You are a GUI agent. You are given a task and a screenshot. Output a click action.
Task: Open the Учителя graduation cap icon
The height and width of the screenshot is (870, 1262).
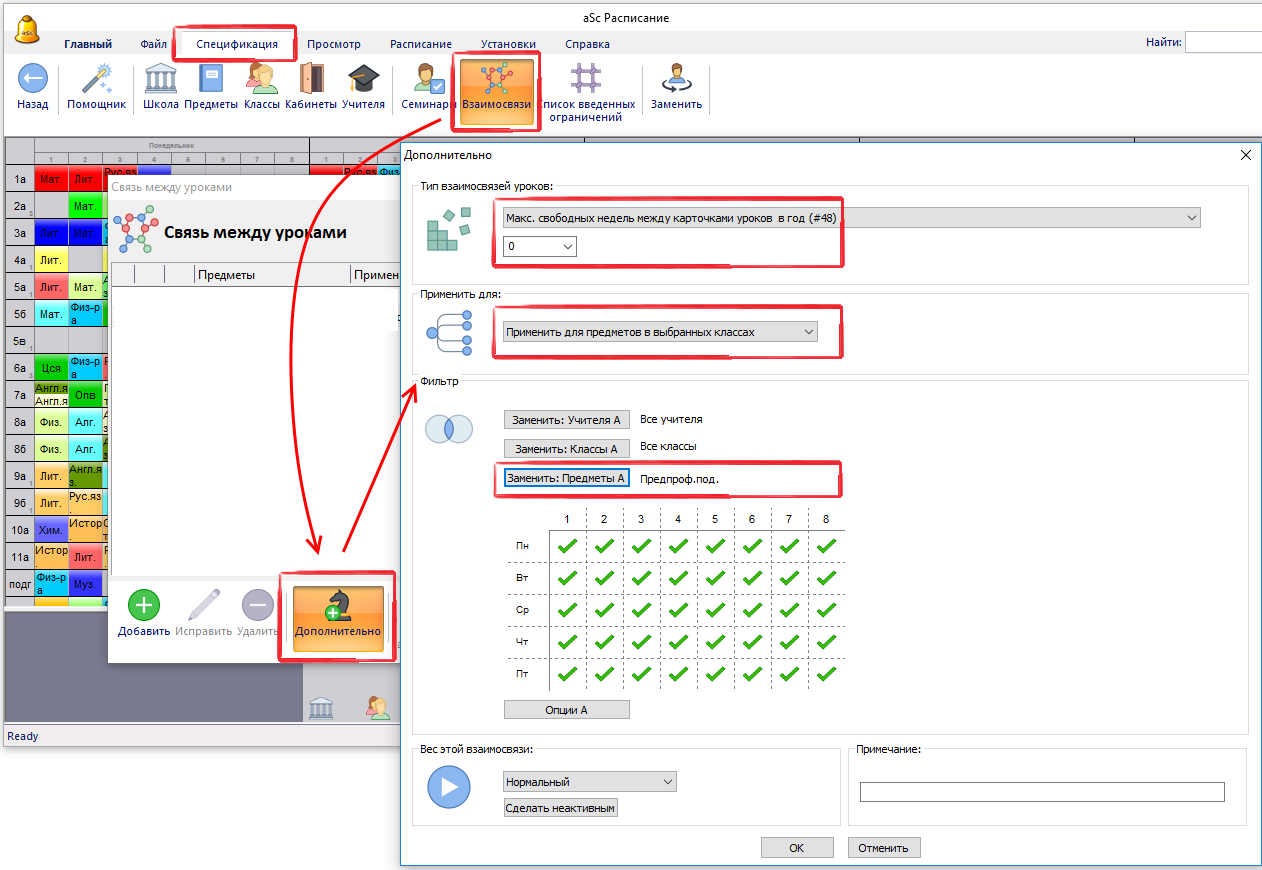pos(363,80)
